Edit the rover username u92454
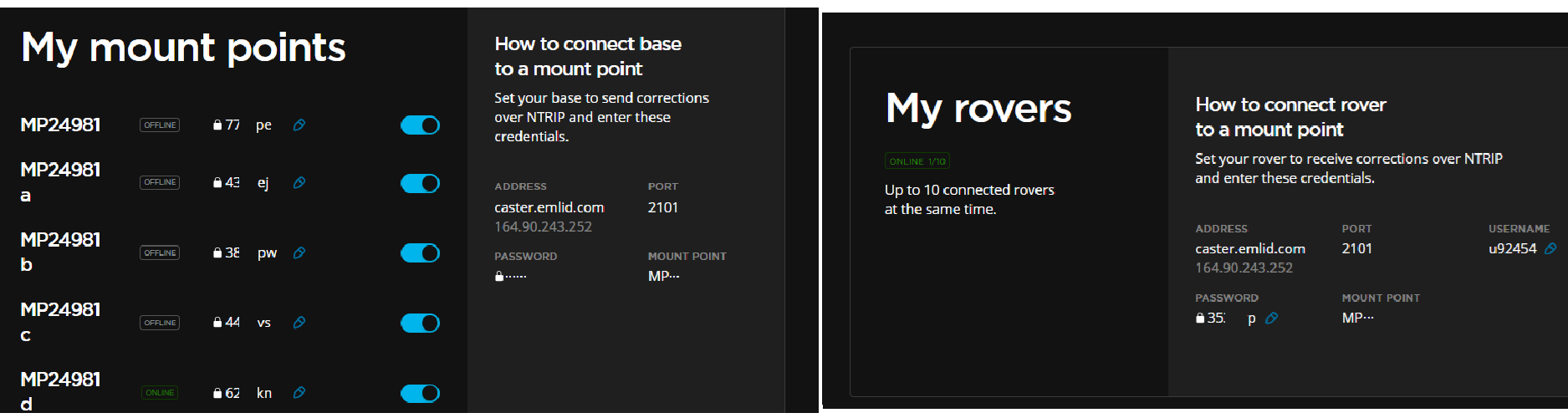 [1550, 249]
